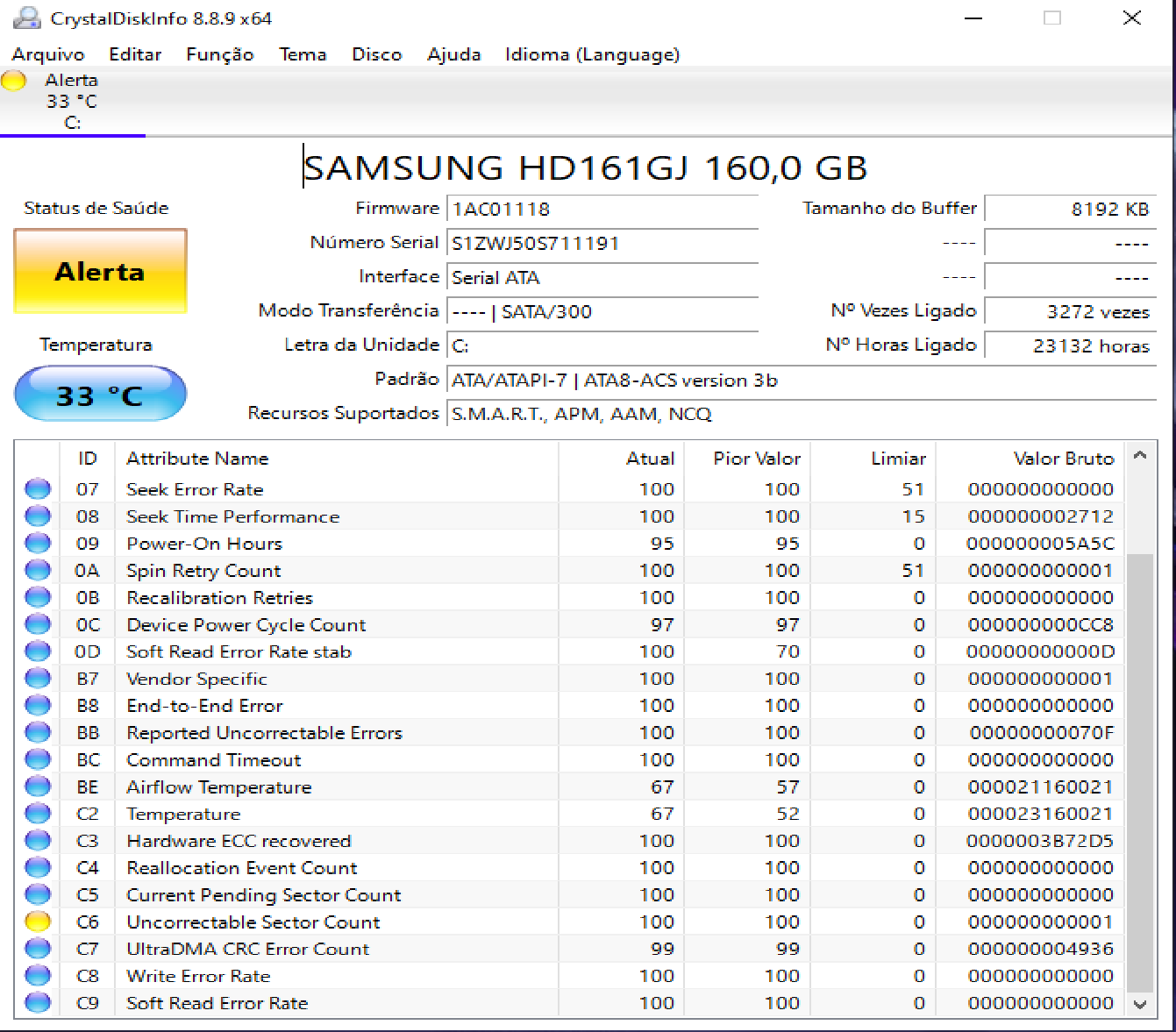Click the blue status icon for UltraDMA CRC Error Count
The width and height of the screenshot is (1176, 1032).
tap(38, 949)
